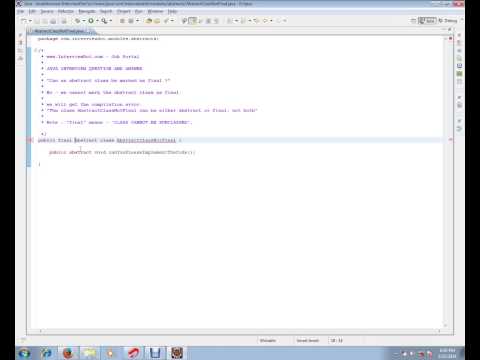Open Windows Explorer folder on taskbar
Screen dimensions: 480x360
(89, 353)
